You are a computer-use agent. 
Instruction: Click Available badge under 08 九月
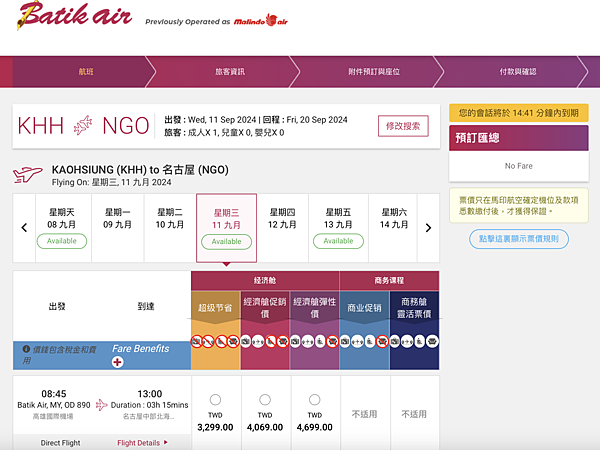[x=62, y=241]
